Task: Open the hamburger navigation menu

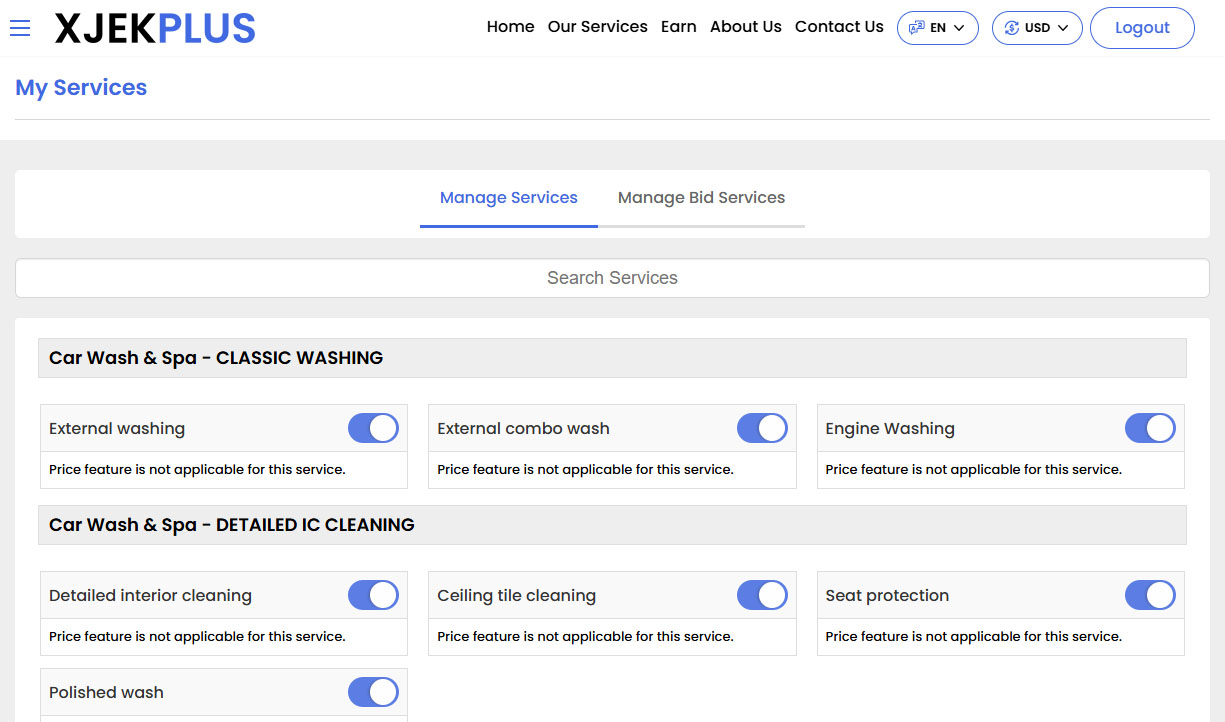Action: [x=20, y=28]
